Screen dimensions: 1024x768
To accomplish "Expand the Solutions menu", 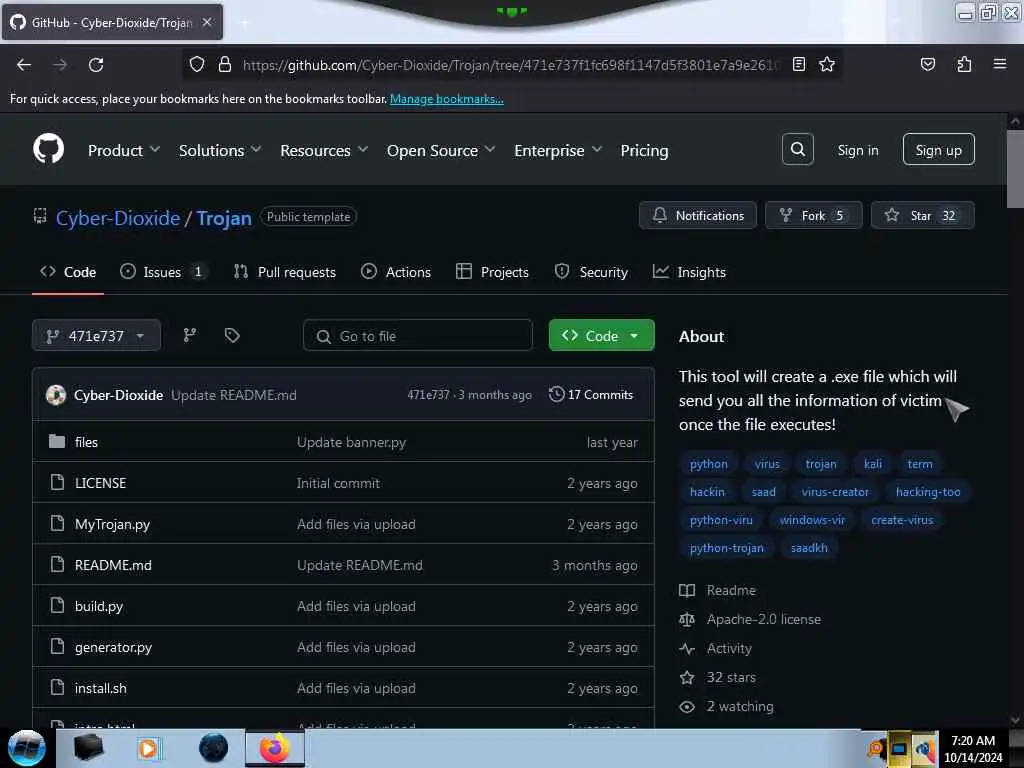I will coord(219,150).
